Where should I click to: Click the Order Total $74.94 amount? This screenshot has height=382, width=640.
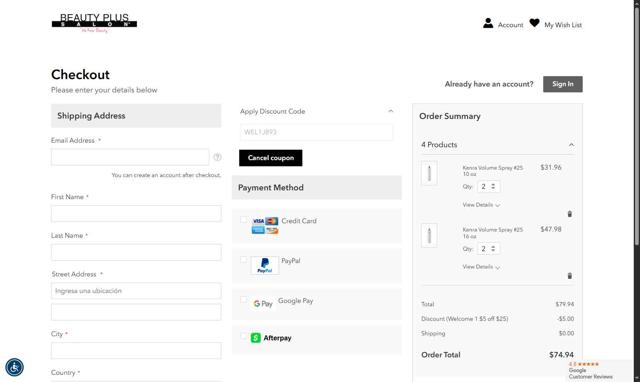coord(561,355)
